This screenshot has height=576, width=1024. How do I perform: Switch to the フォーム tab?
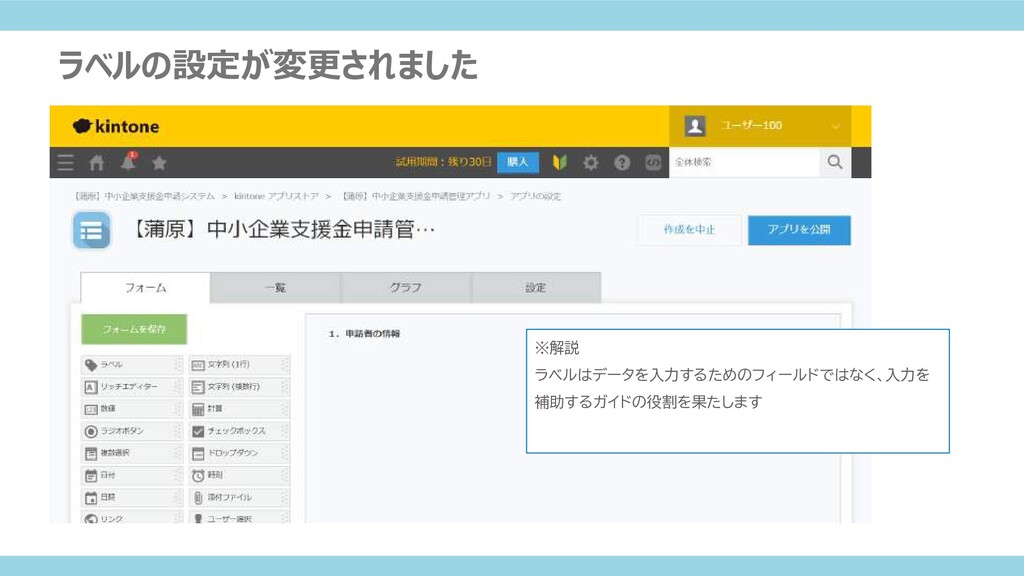146,287
